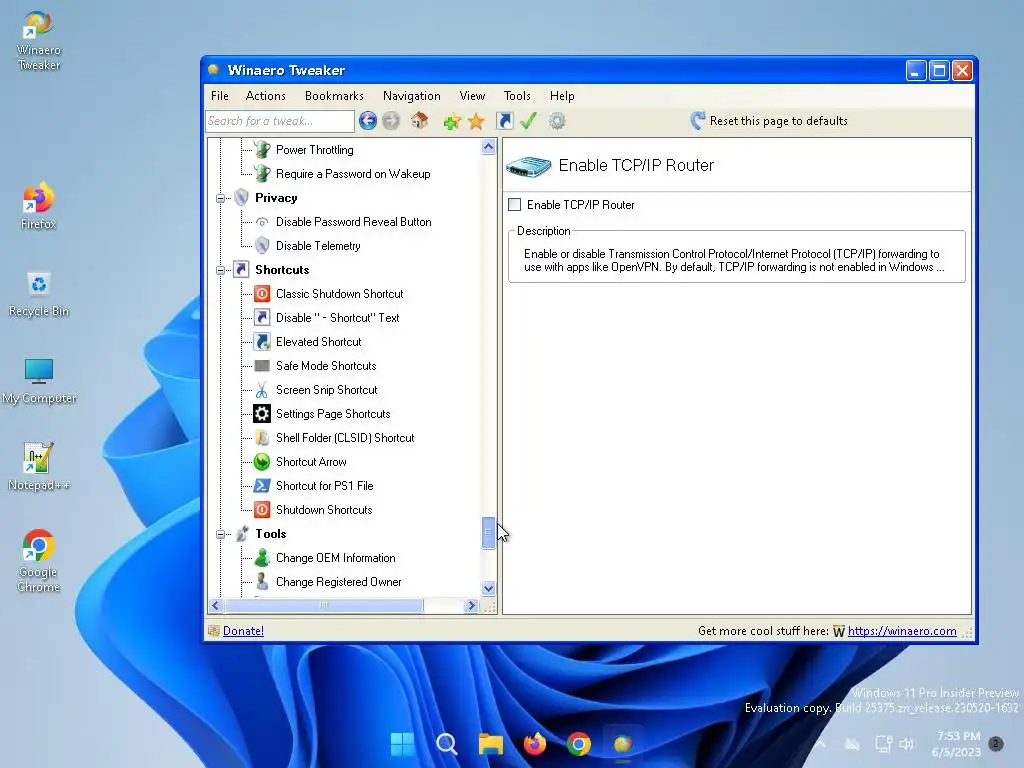Click the tree scroll down arrow
This screenshot has height=768, width=1024.
pos(488,588)
